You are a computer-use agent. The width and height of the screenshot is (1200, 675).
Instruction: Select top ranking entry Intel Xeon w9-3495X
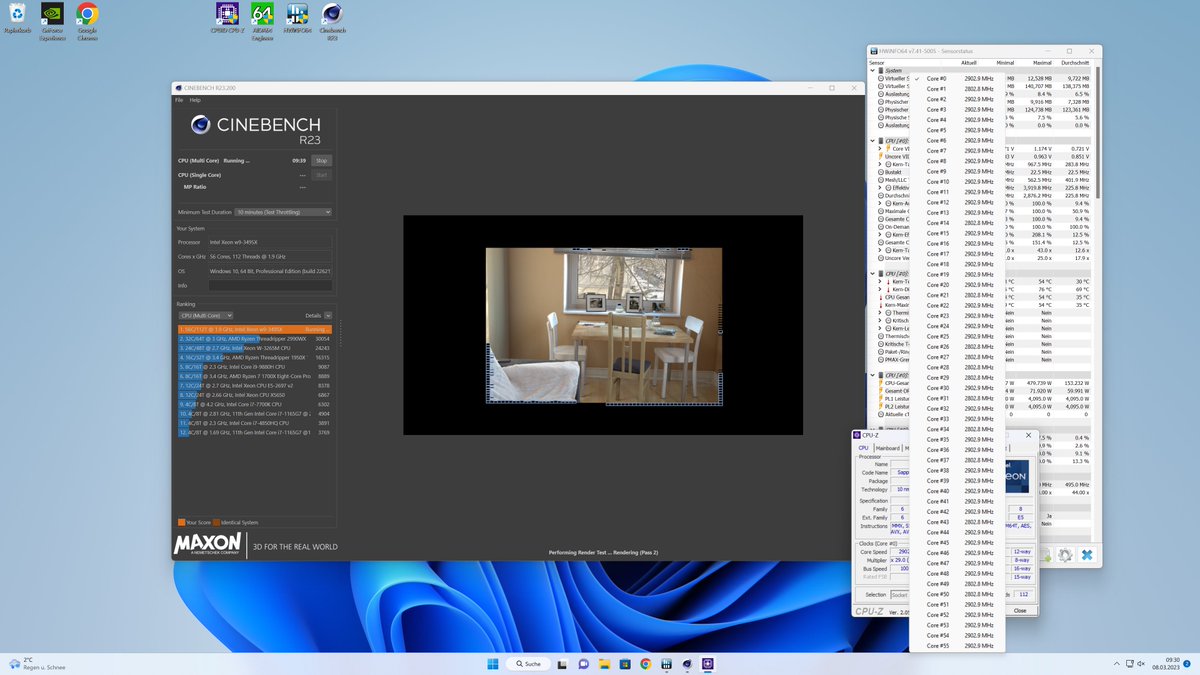click(255, 329)
